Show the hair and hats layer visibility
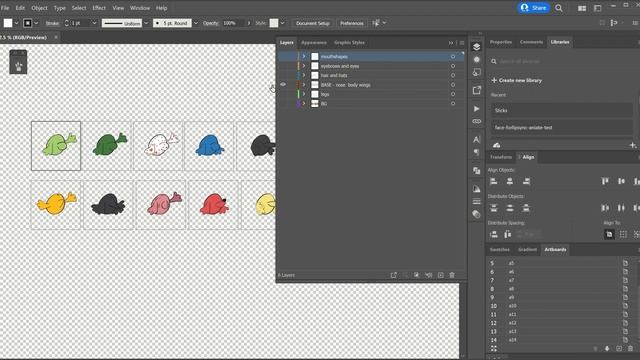This screenshot has height=360, width=640. point(283,75)
